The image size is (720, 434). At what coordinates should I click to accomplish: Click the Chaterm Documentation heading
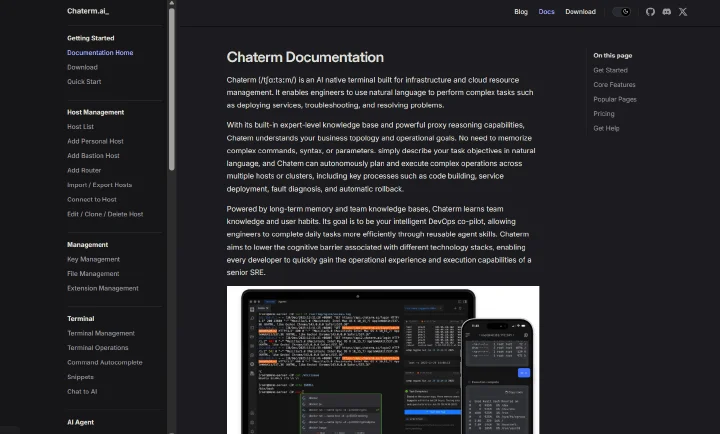[x=305, y=57]
